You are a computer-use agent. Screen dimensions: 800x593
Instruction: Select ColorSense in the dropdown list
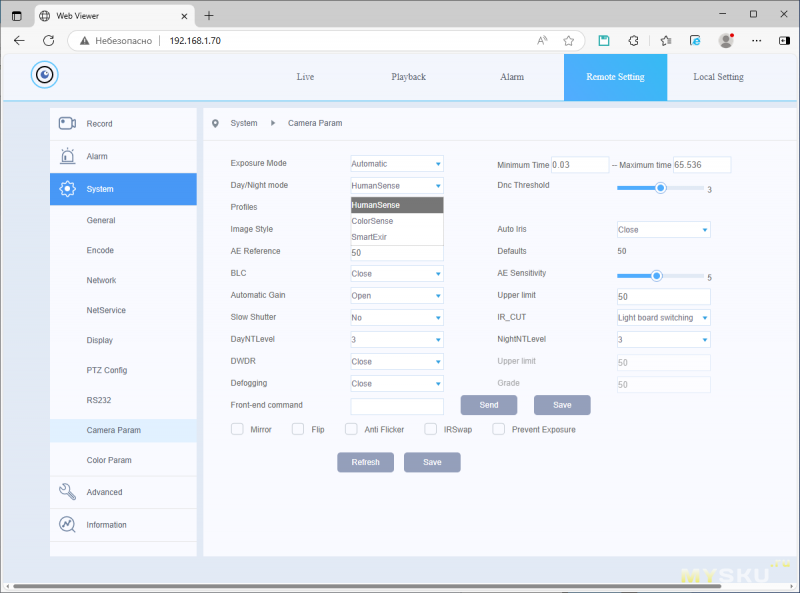pyautogui.click(x=397, y=221)
